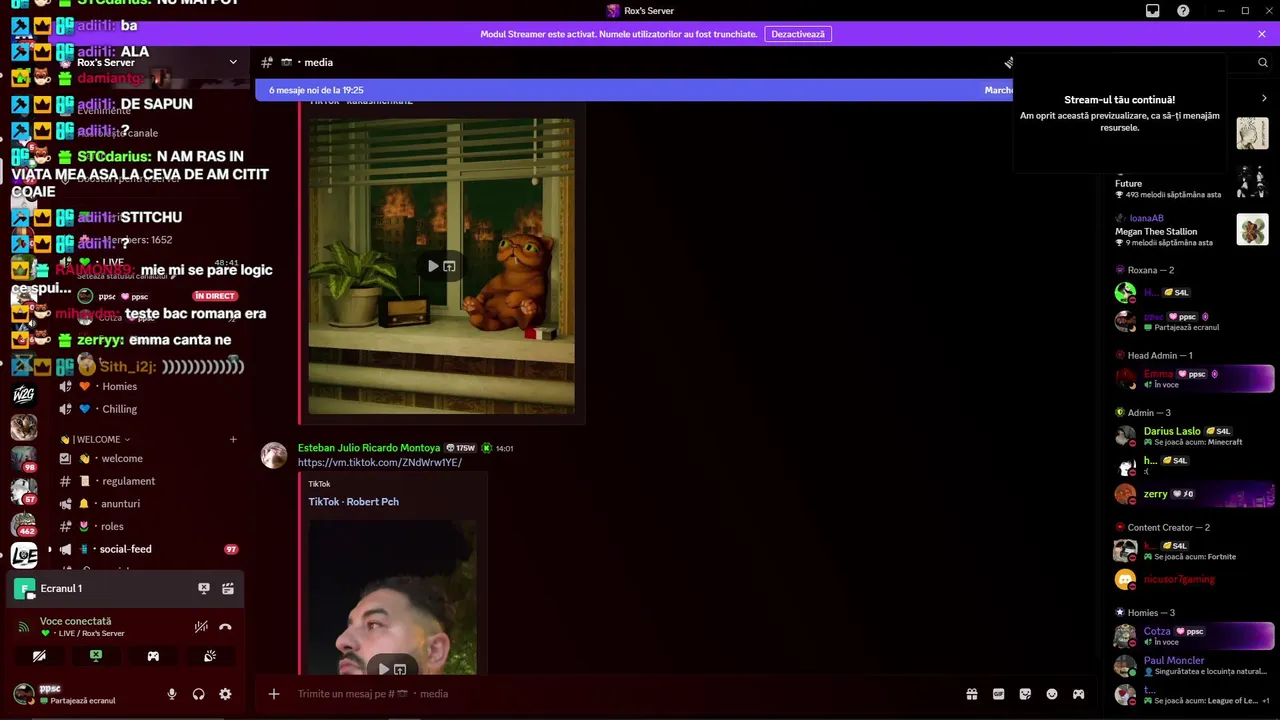Open the social-feed channel

pos(148,549)
